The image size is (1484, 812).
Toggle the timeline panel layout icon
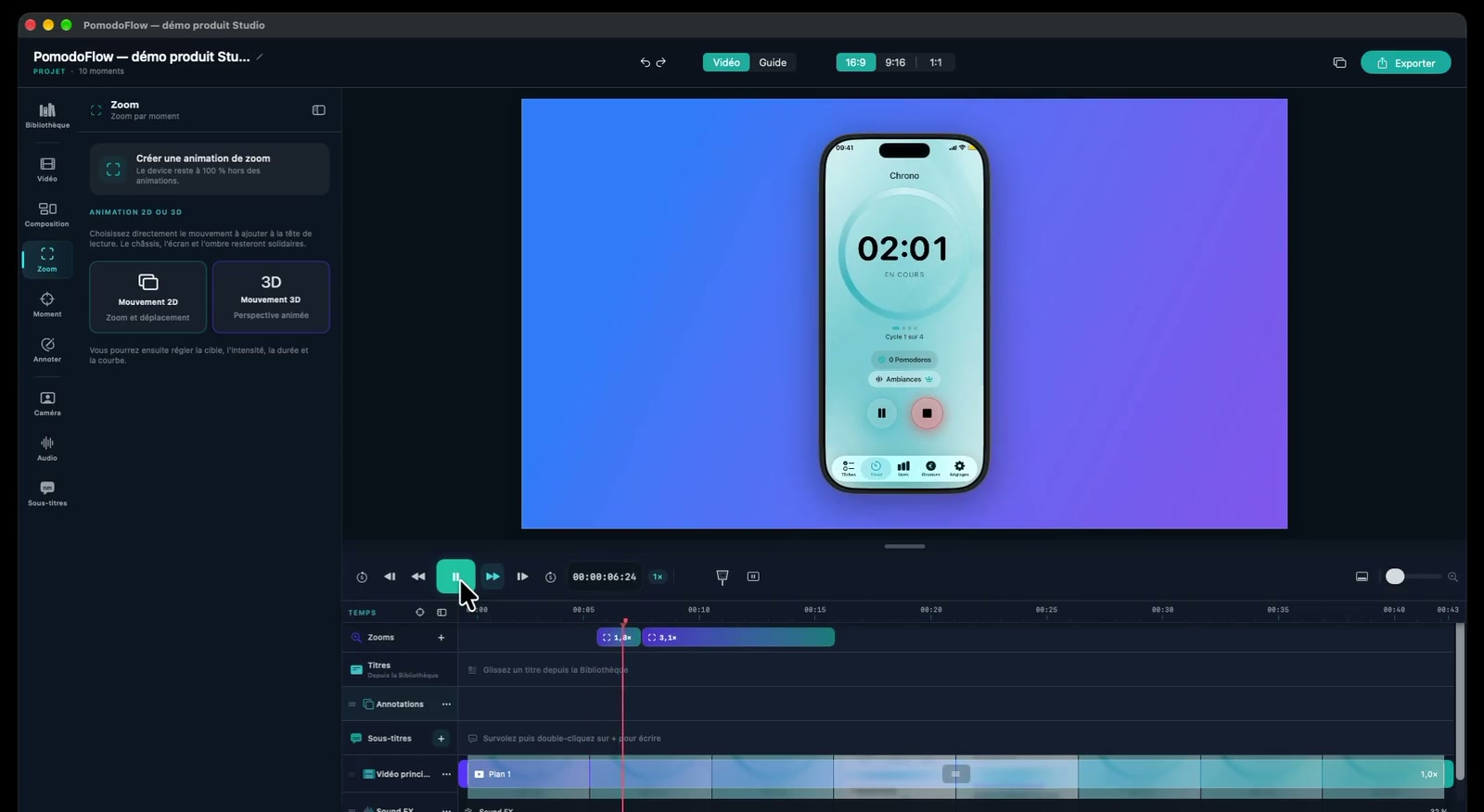[x=1362, y=577]
